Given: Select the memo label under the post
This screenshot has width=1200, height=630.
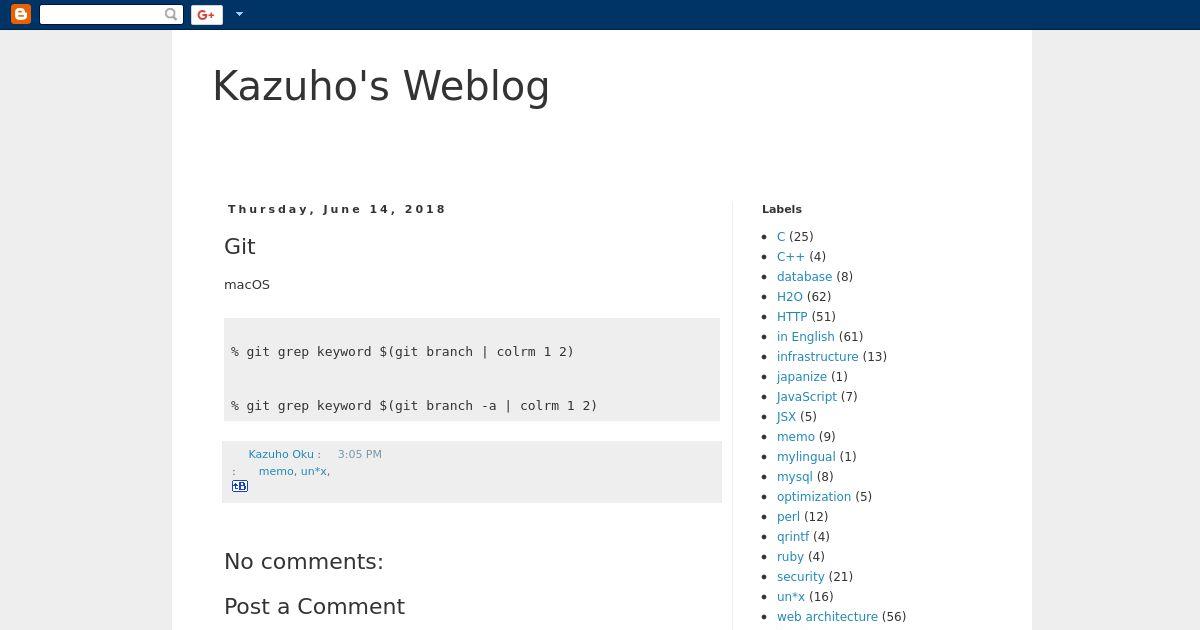Looking at the screenshot, I should coord(276,471).
